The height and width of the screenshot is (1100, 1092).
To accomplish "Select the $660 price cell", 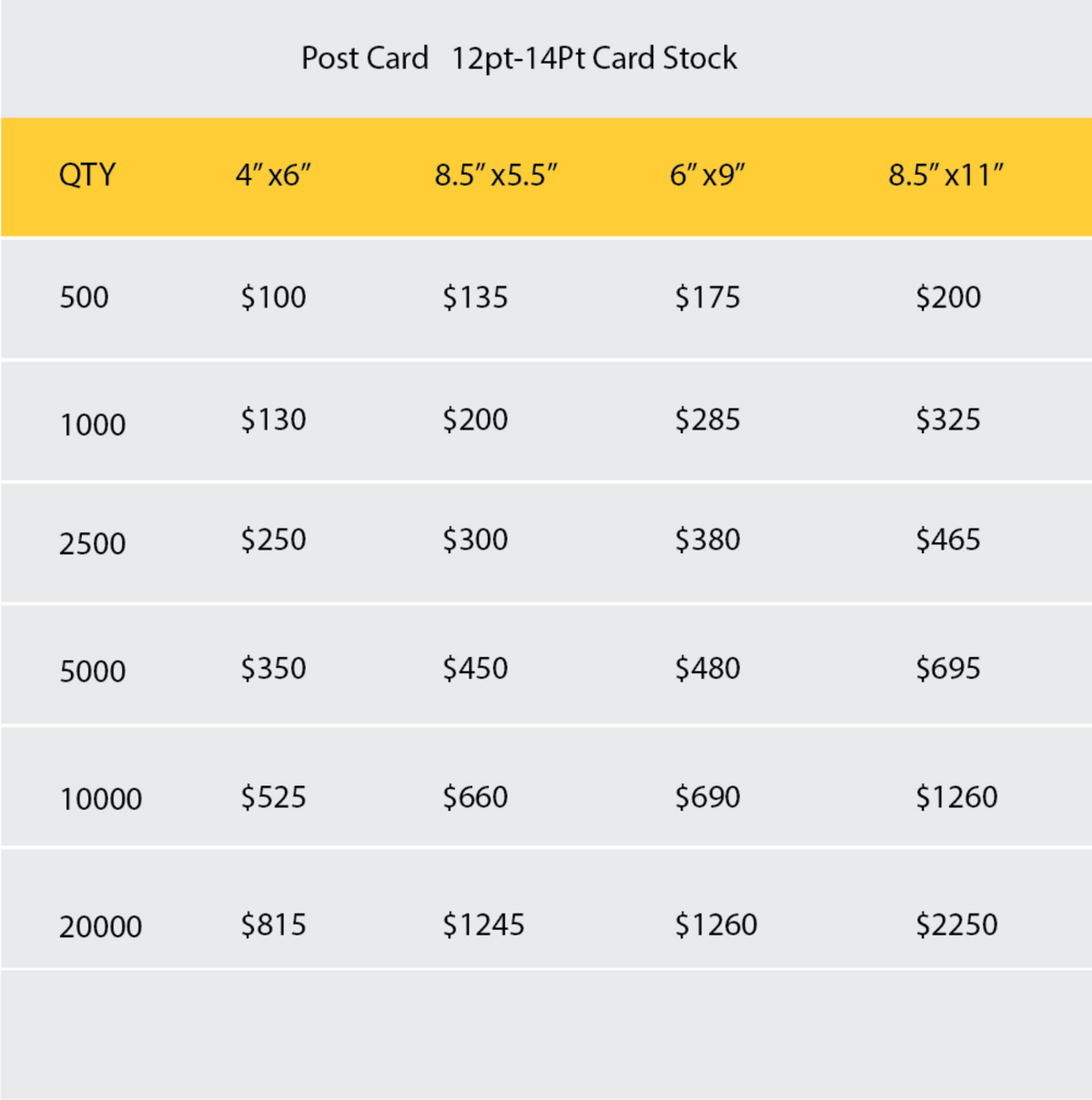I will pos(475,797).
